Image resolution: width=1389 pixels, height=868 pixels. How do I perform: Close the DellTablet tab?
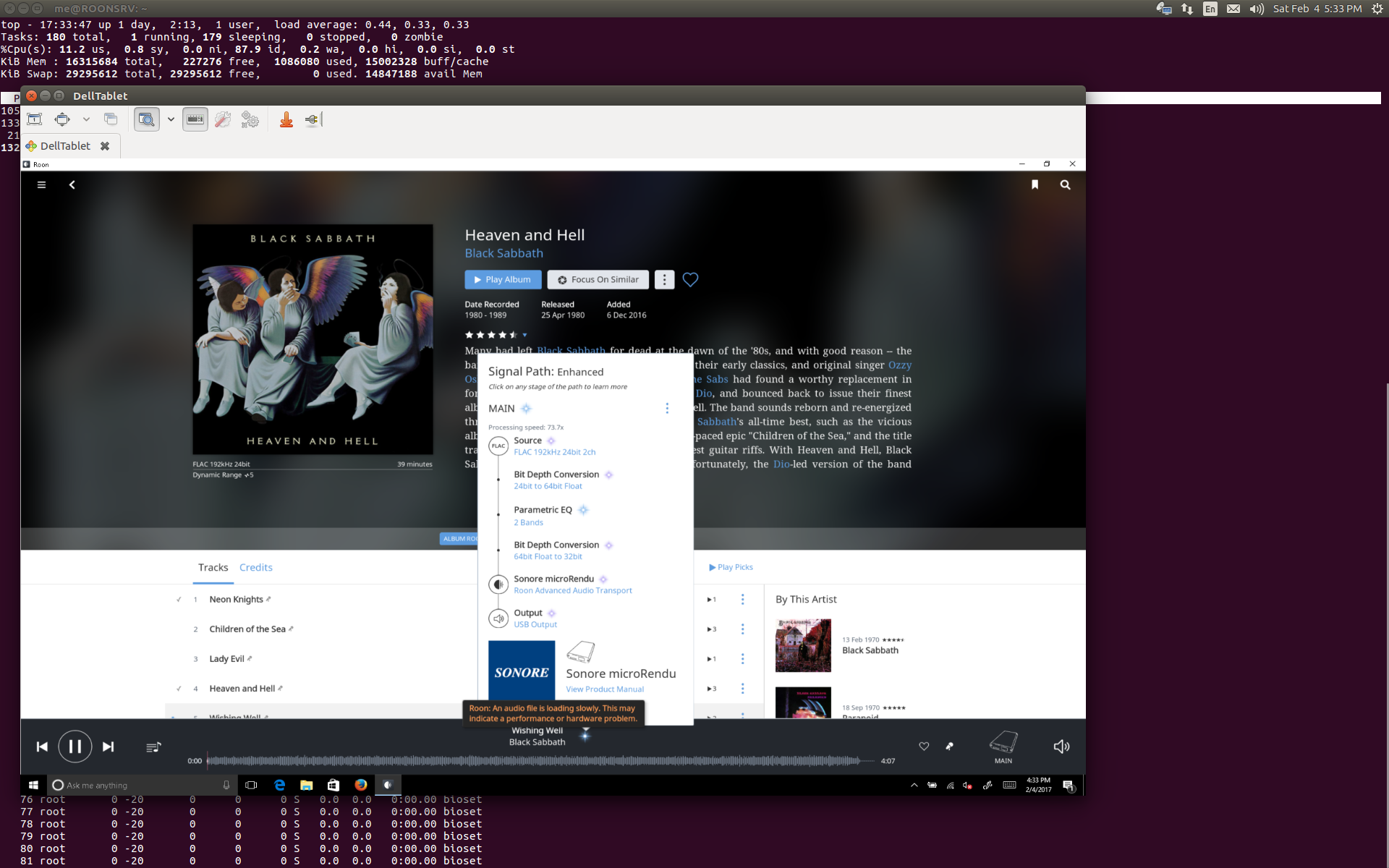point(105,146)
